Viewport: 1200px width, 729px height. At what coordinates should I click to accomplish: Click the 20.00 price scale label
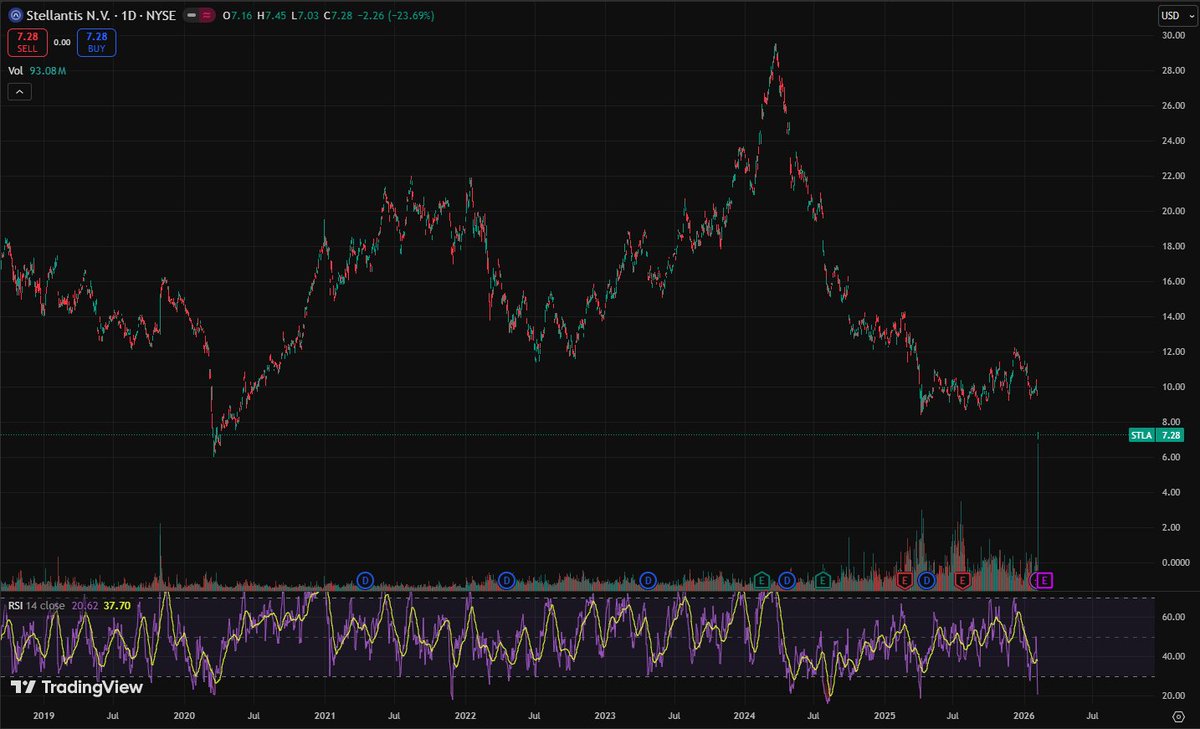click(1173, 211)
